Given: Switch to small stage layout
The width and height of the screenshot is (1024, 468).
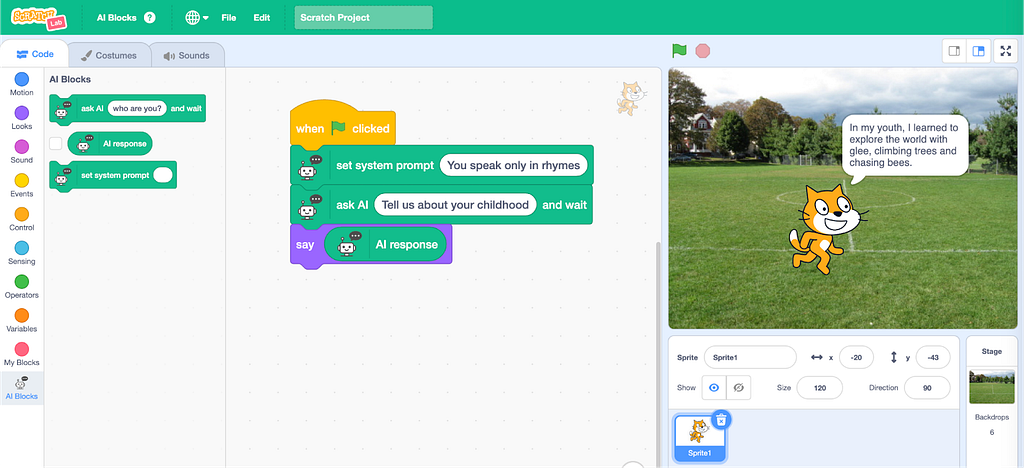Looking at the screenshot, I should (x=954, y=51).
